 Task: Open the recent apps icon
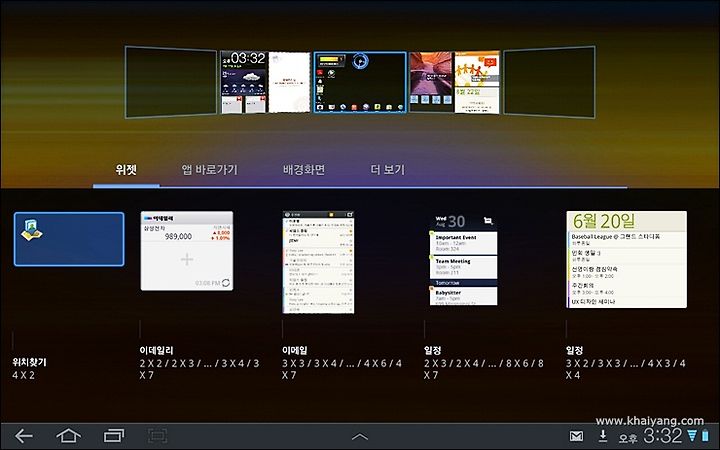[114, 436]
